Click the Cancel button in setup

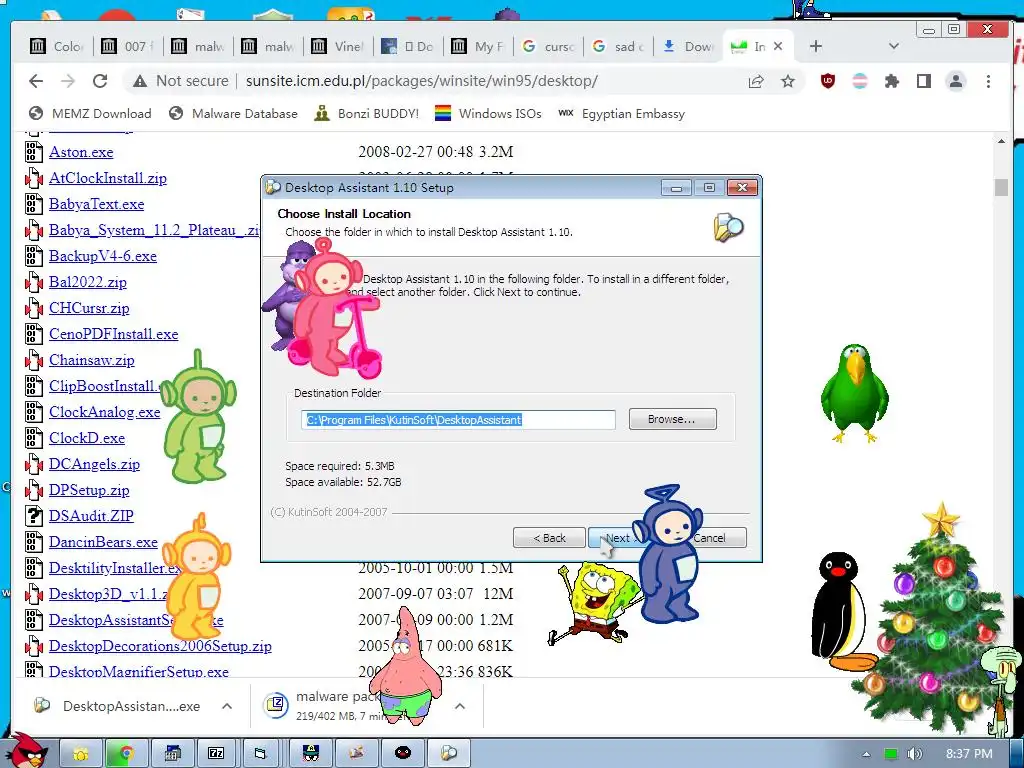711,538
